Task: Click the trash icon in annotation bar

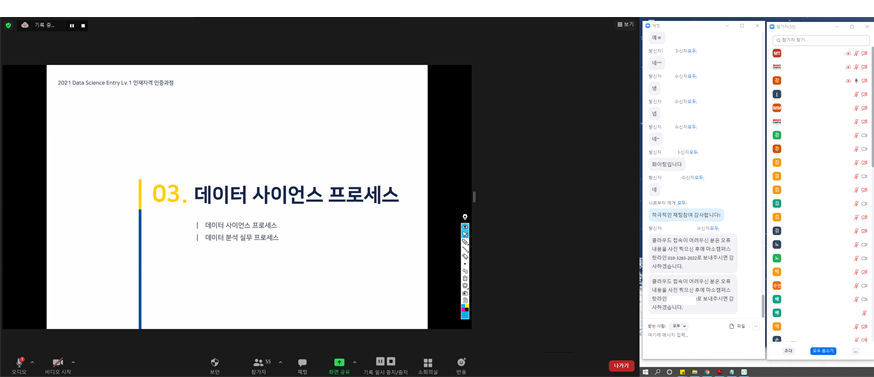Action: pyautogui.click(x=465, y=278)
